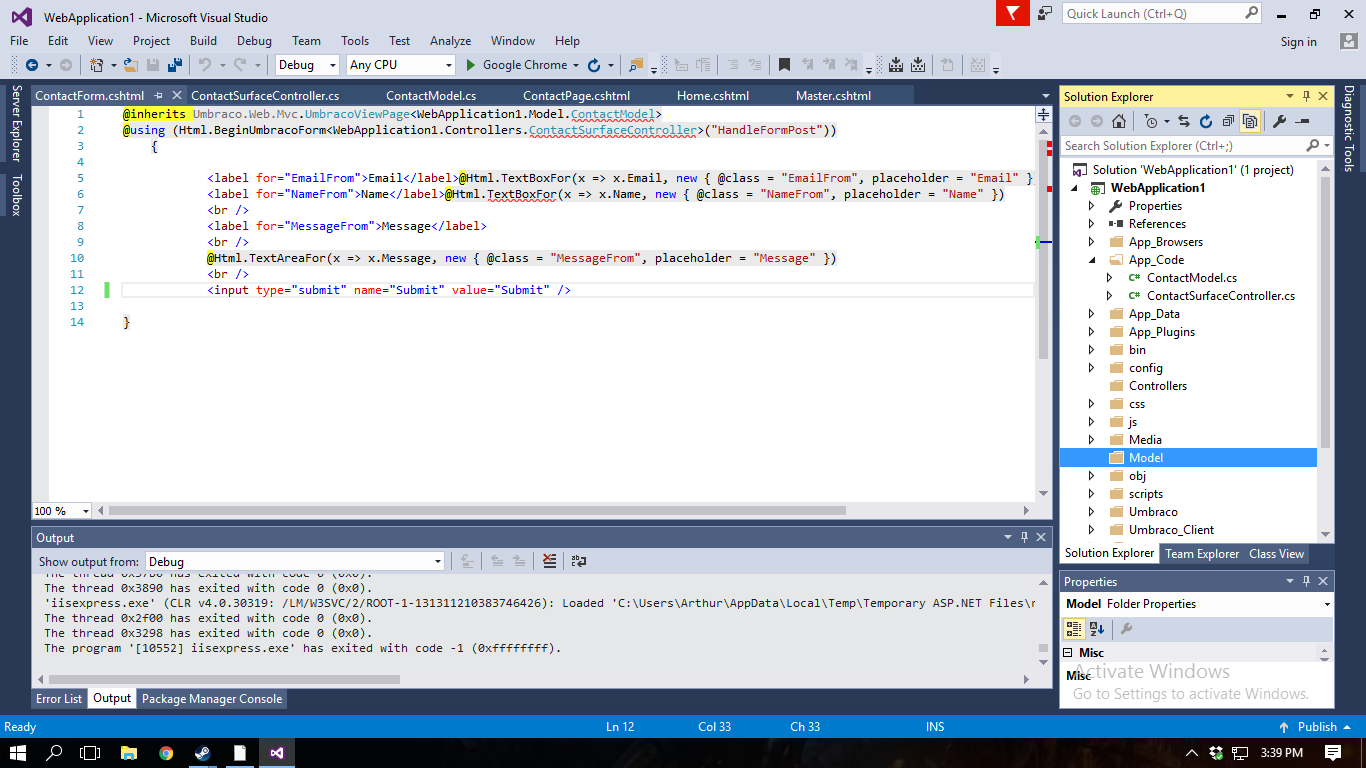Toggle Show All Files in Solution Explorer

click(x=1249, y=121)
